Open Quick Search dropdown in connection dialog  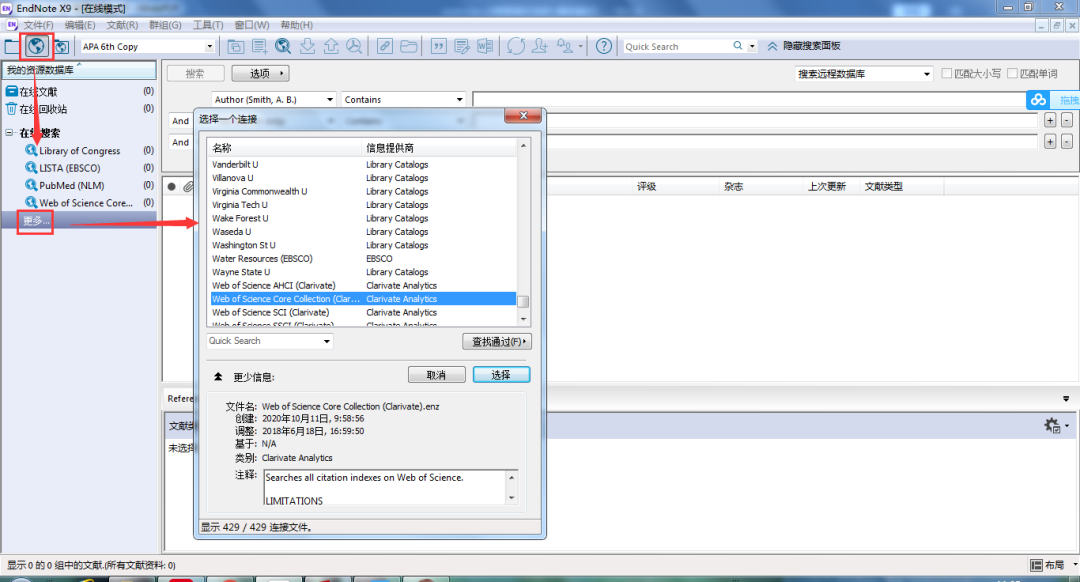[326, 341]
